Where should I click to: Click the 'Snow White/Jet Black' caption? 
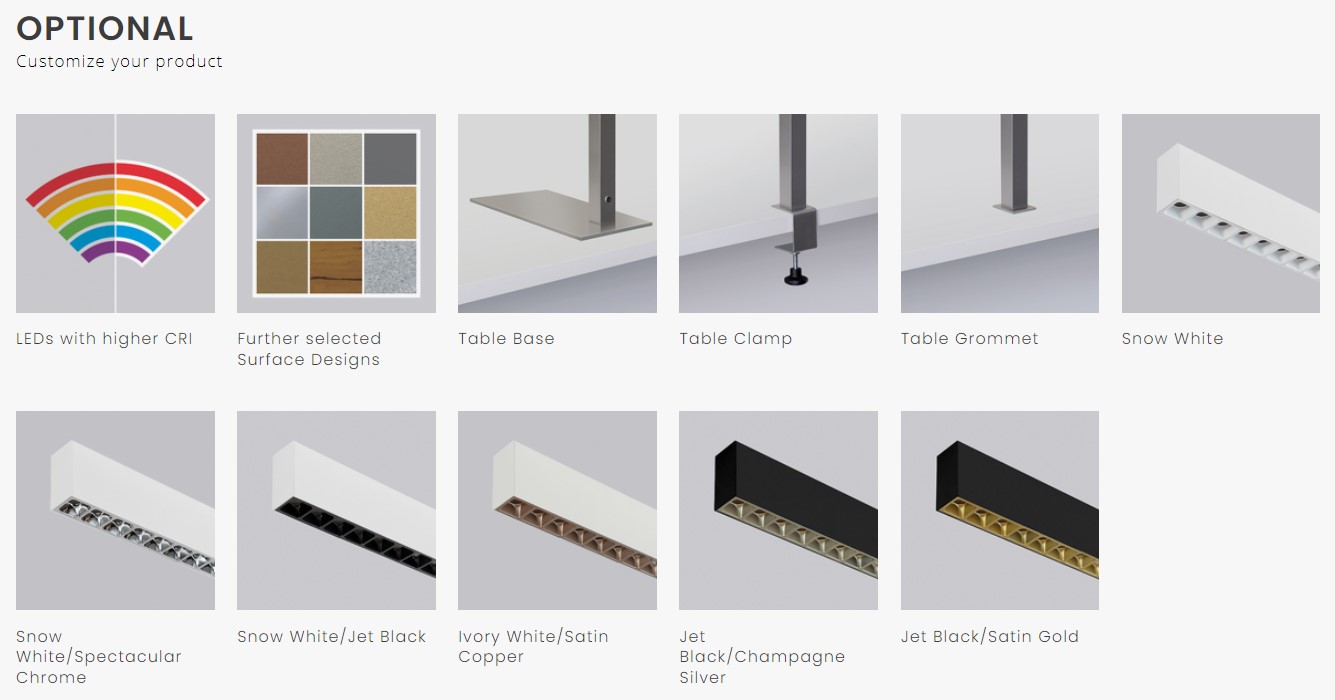pos(332,637)
